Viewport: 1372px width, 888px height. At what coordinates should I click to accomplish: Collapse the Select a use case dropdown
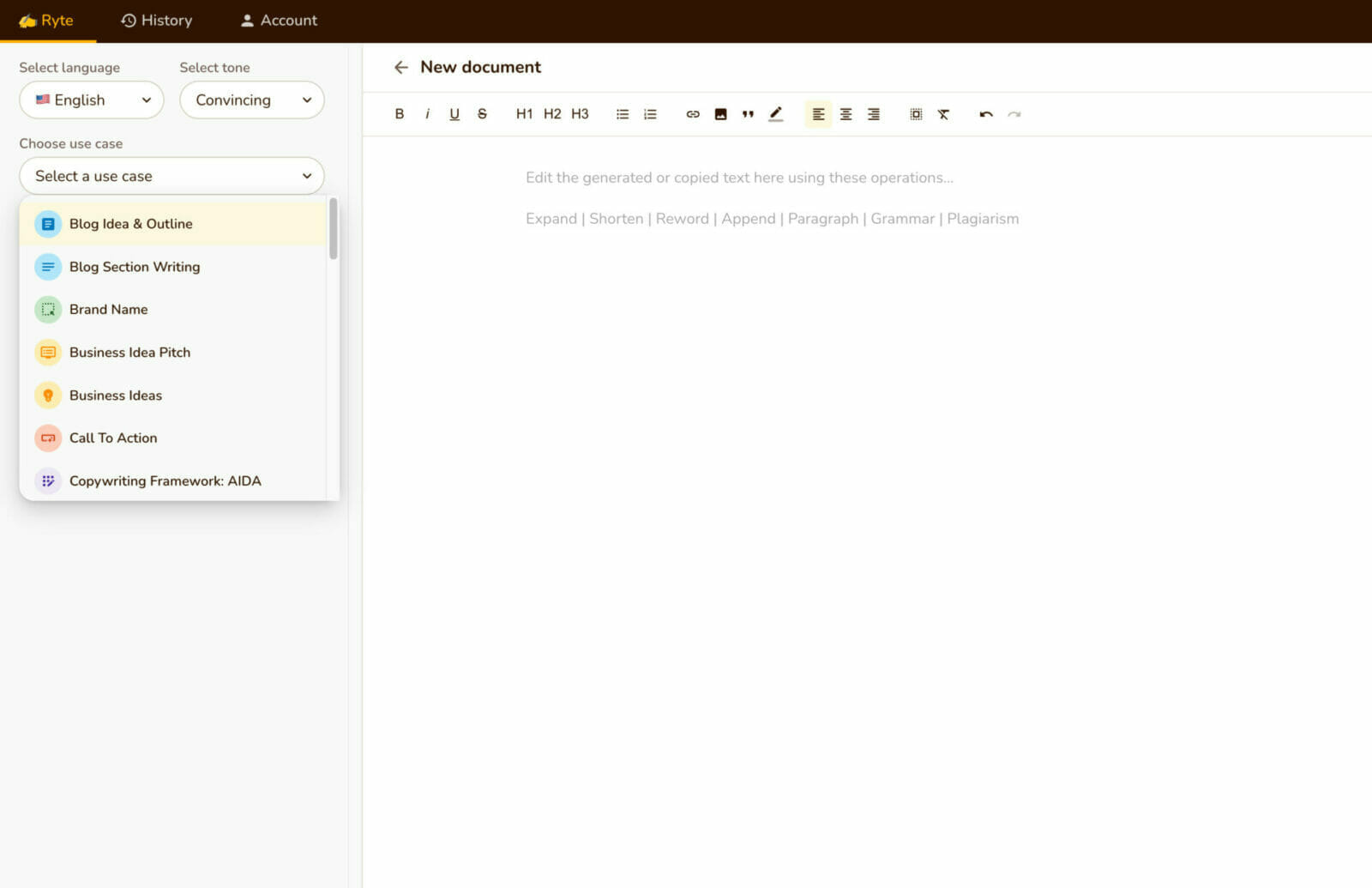click(171, 176)
